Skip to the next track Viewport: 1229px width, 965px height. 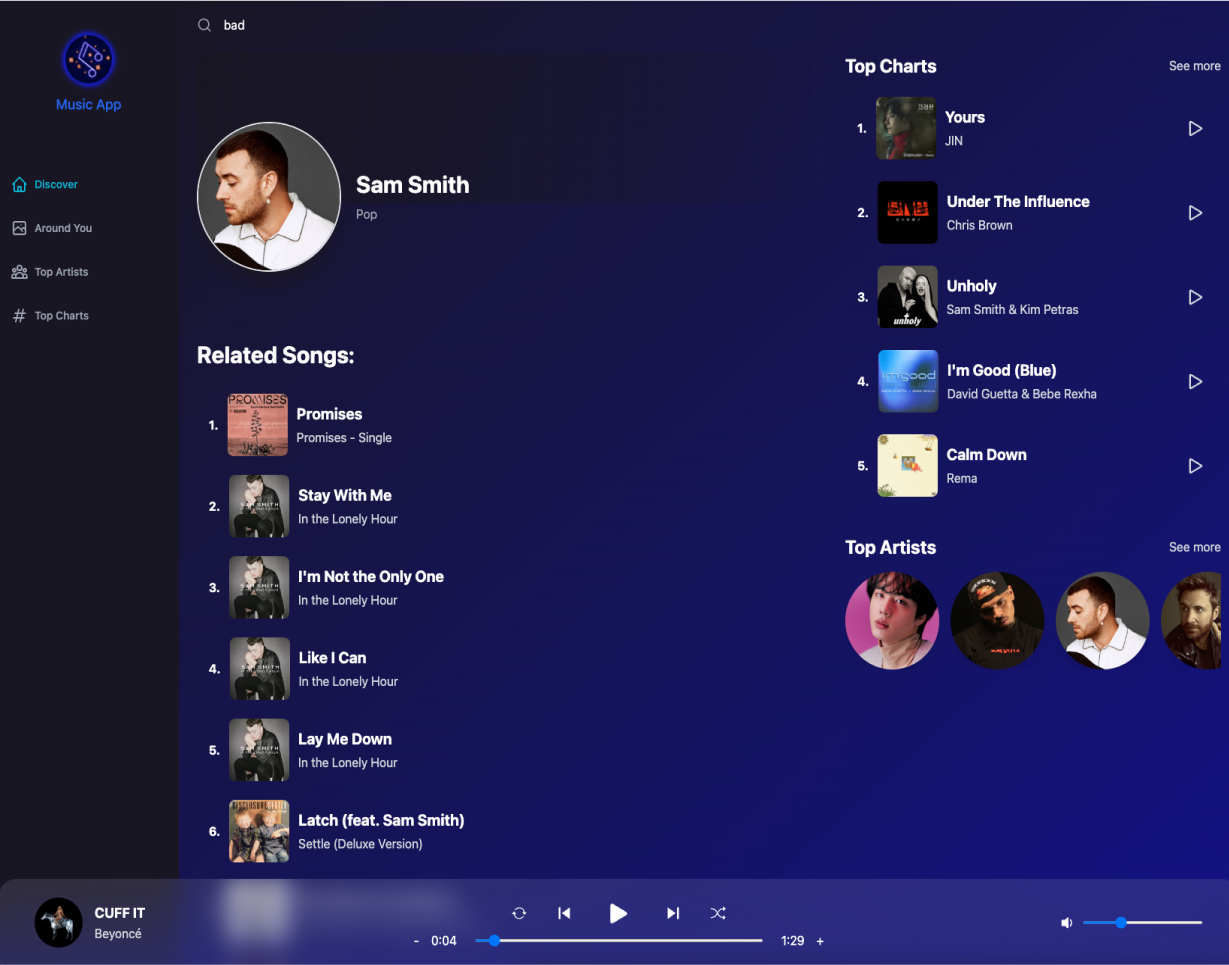click(x=673, y=913)
